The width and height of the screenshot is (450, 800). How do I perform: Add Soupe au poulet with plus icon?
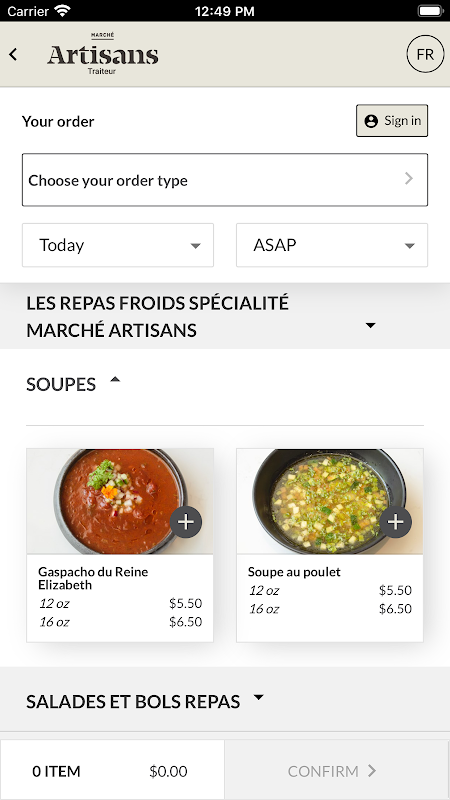click(x=395, y=522)
